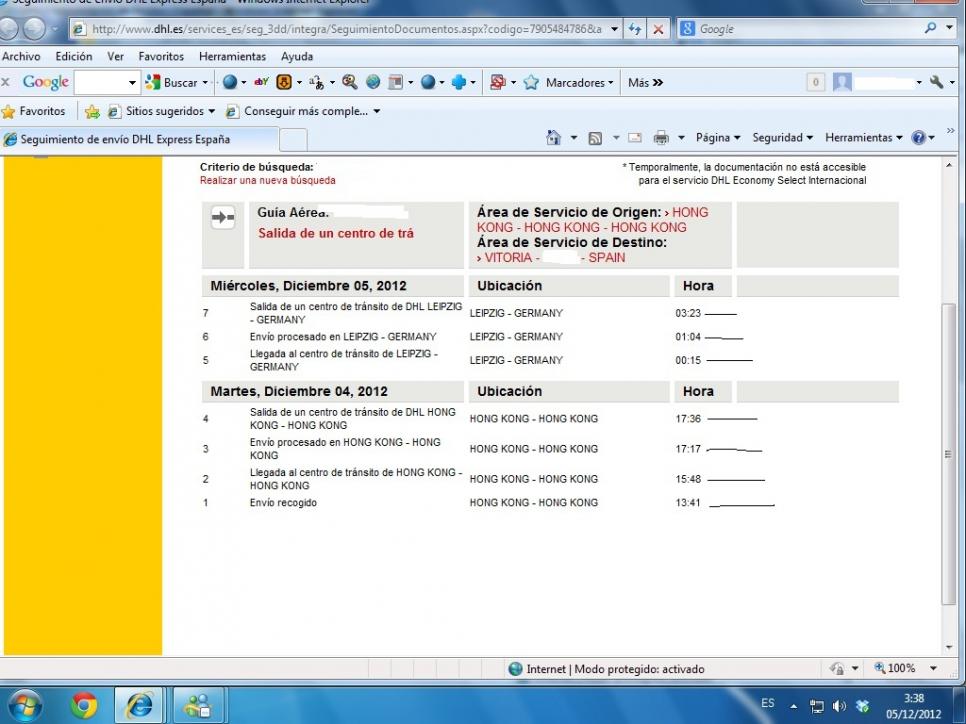Click the shipment arrow status icon
Image resolution: width=966 pixels, height=724 pixels.
(x=222, y=217)
